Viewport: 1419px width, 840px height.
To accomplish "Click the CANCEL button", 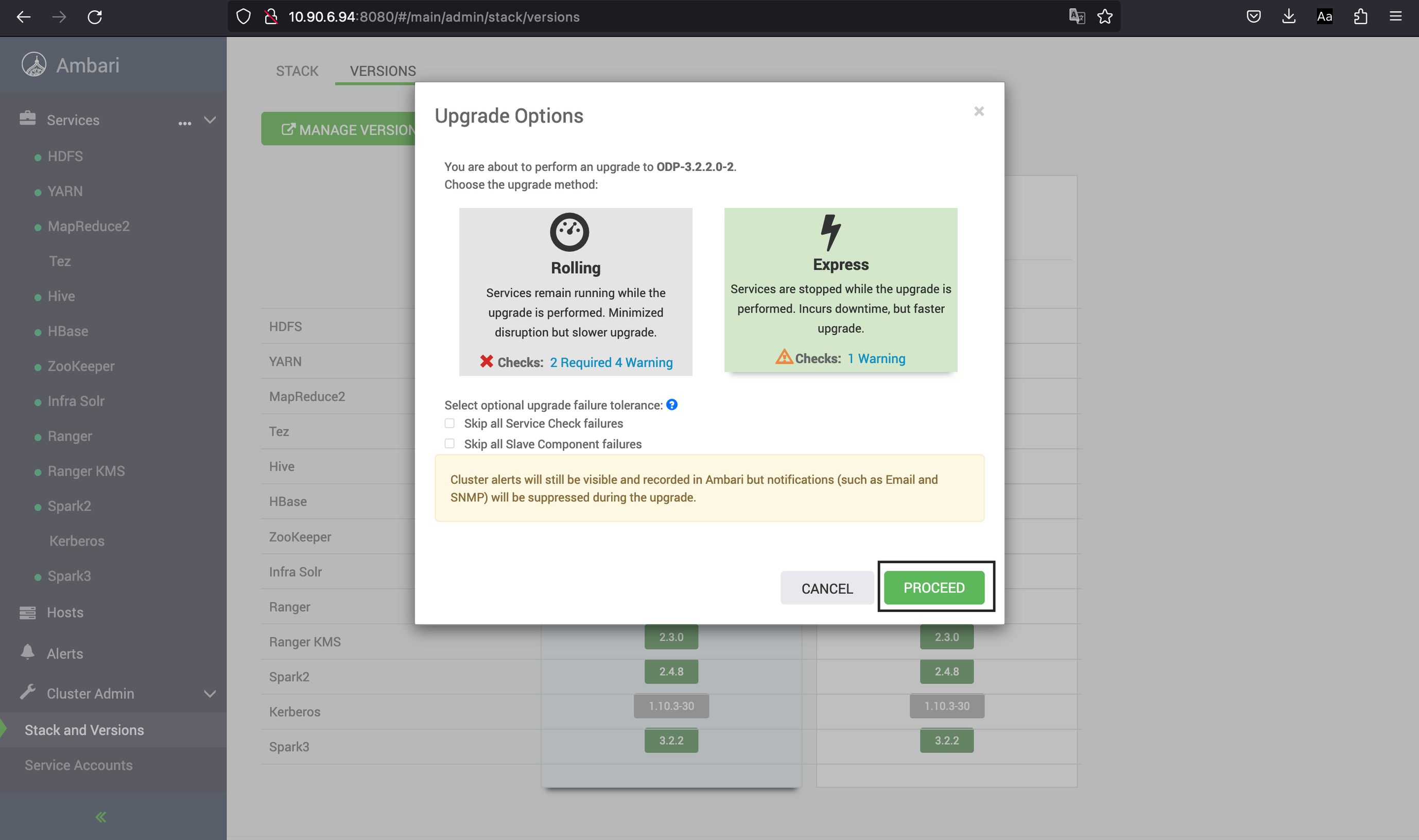I will 827,588.
